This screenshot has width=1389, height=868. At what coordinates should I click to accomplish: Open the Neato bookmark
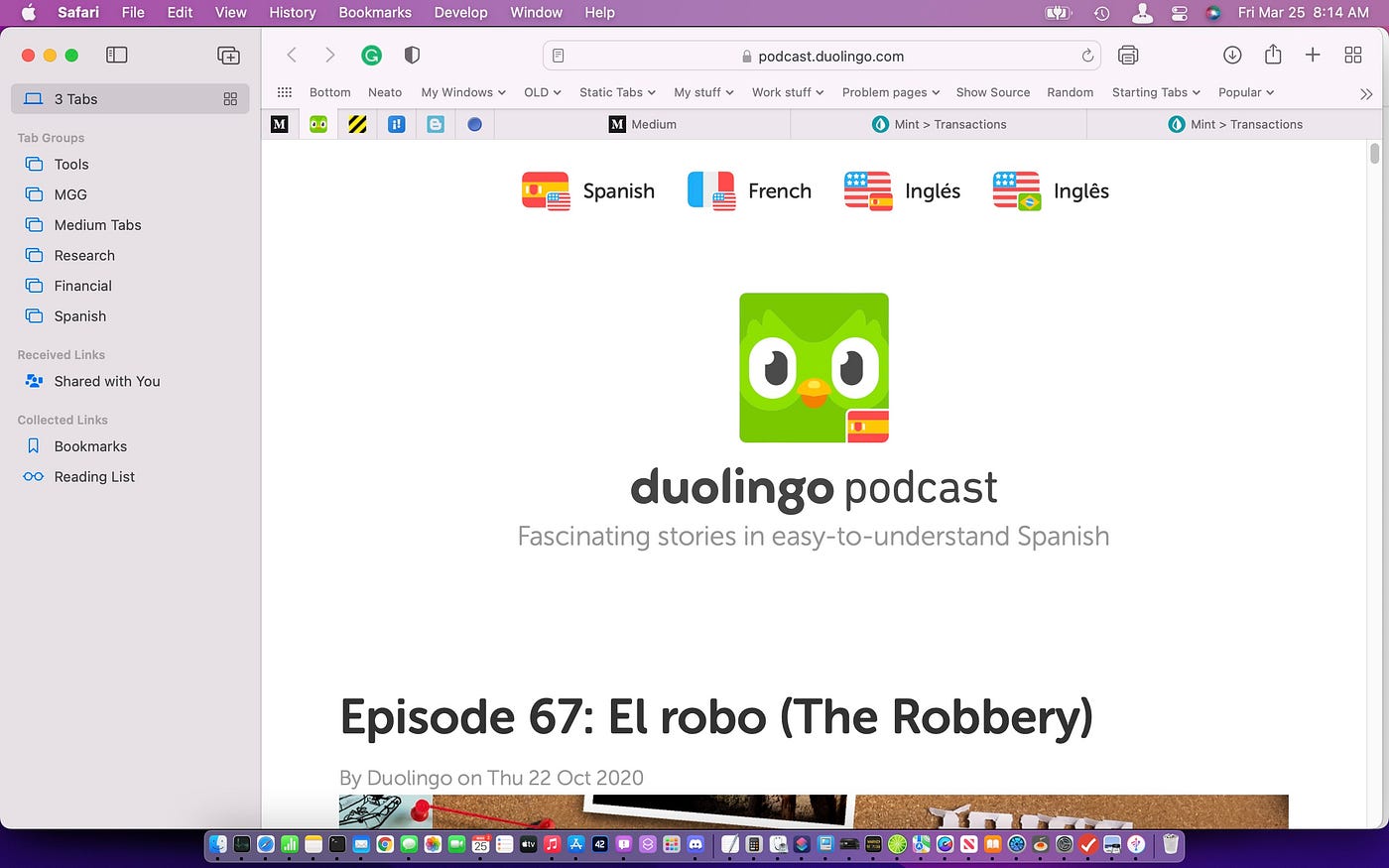385,92
